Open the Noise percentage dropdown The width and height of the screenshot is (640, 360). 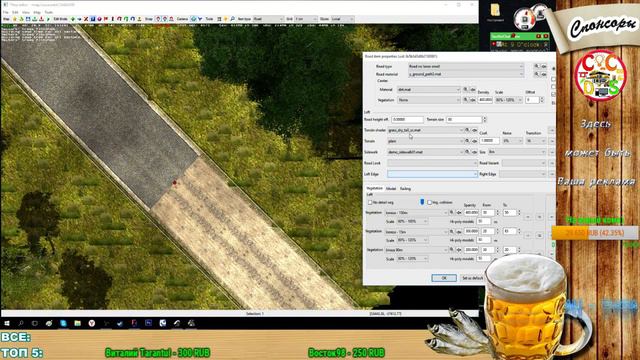pos(512,141)
